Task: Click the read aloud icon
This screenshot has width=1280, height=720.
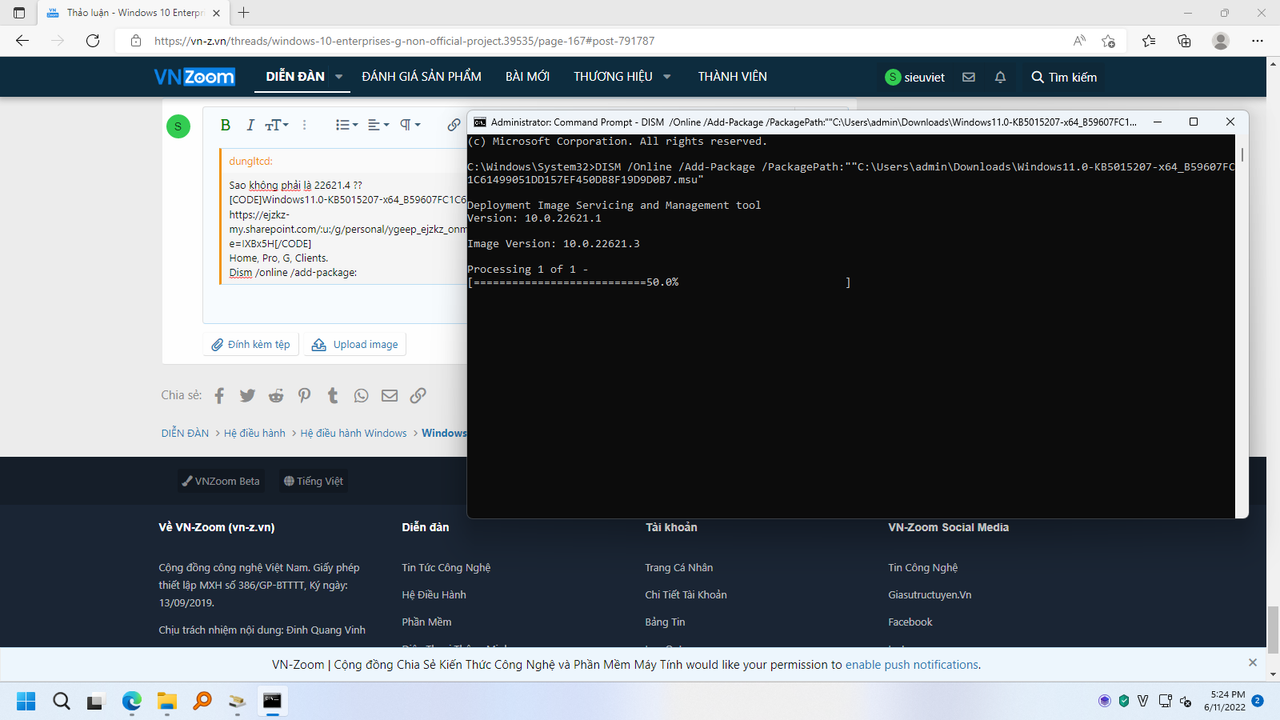Action: (1079, 41)
